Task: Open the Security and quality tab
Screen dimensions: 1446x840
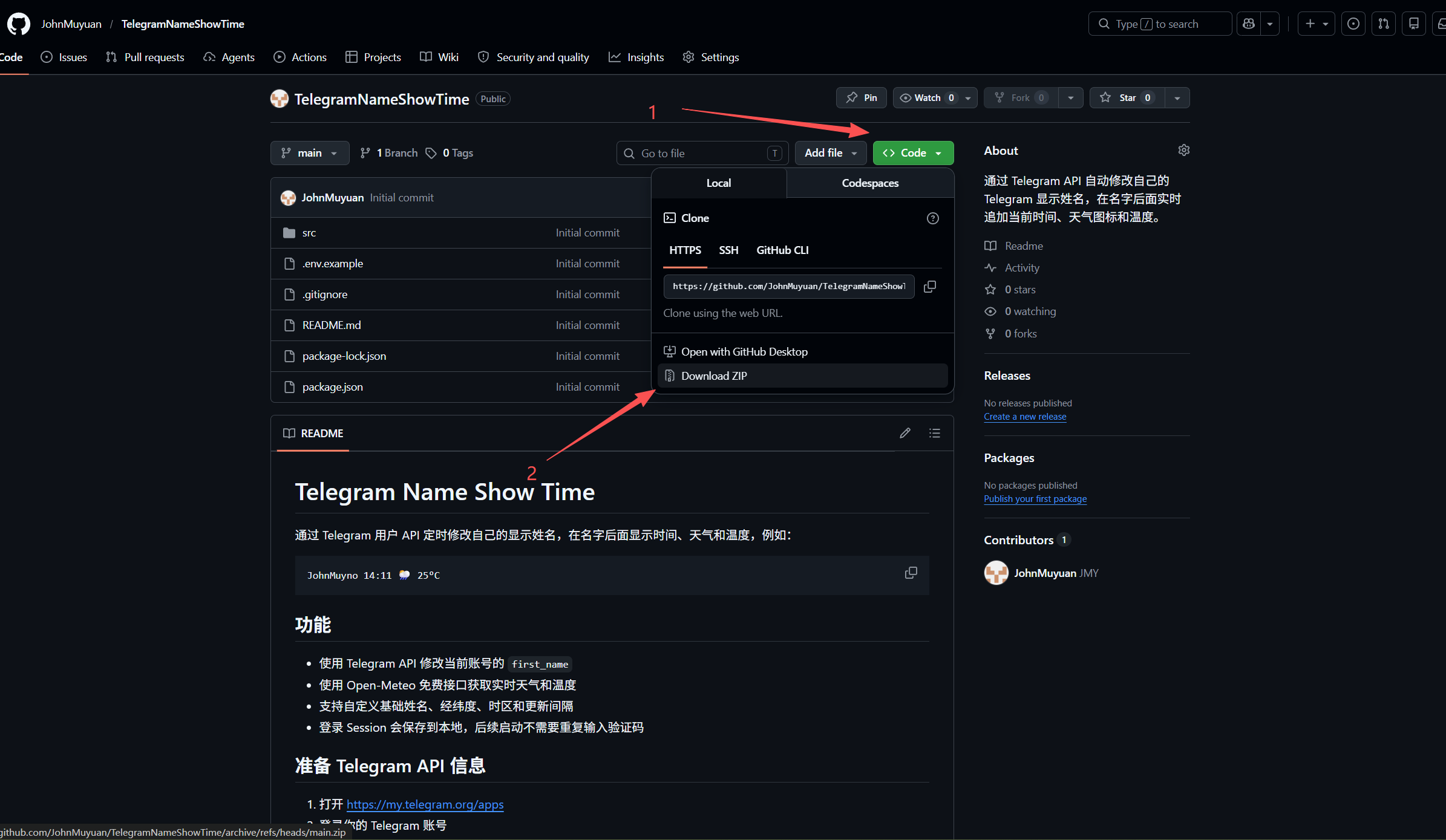Action: pos(534,57)
